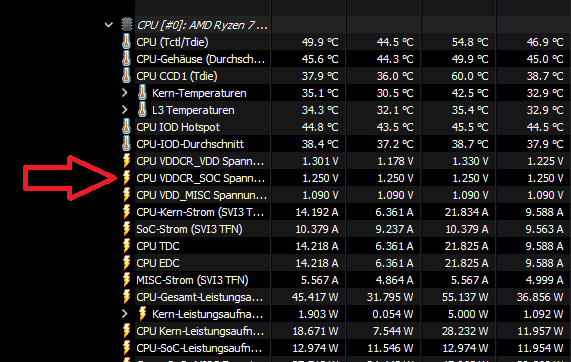This screenshot has height=362, width=571.
Task: Select the MISC-Strom (SVI3 TFN) row
Action: pos(346,280)
